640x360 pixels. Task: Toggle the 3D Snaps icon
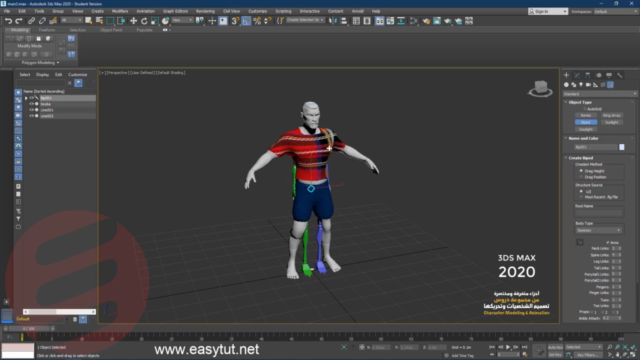pos(235,21)
